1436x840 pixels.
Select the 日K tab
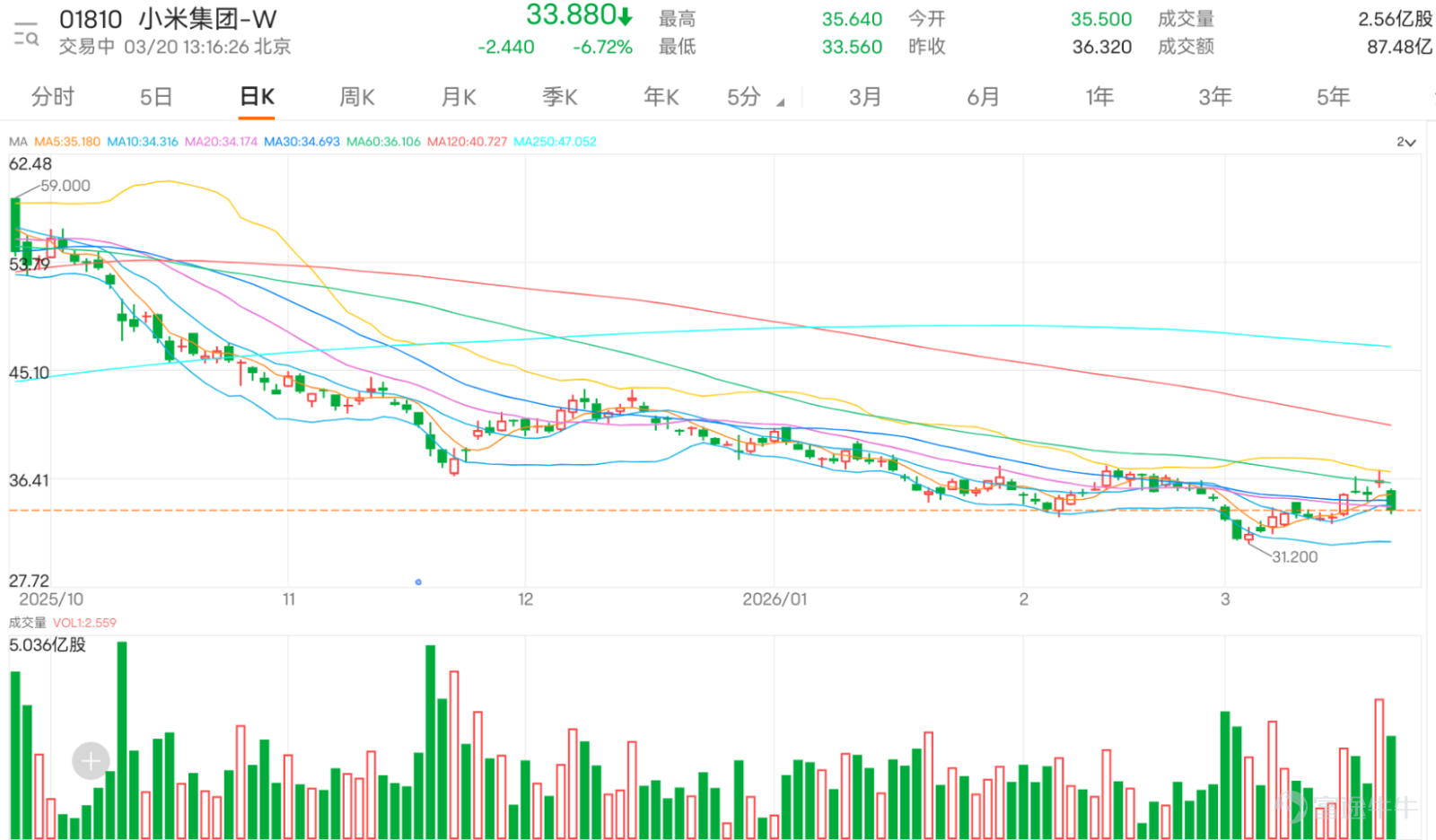(x=257, y=97)
